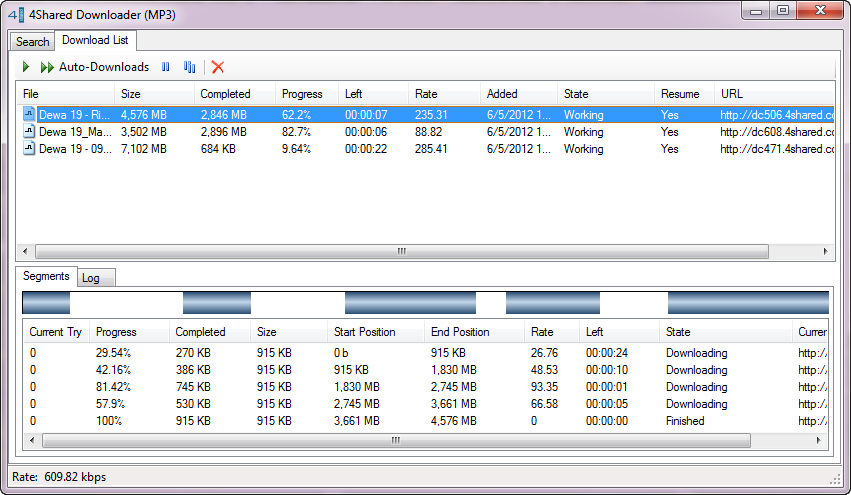Select the Dewa 19_Ma... download row
The height and width of the screenshot is (495, 851).
coord(426,131)
